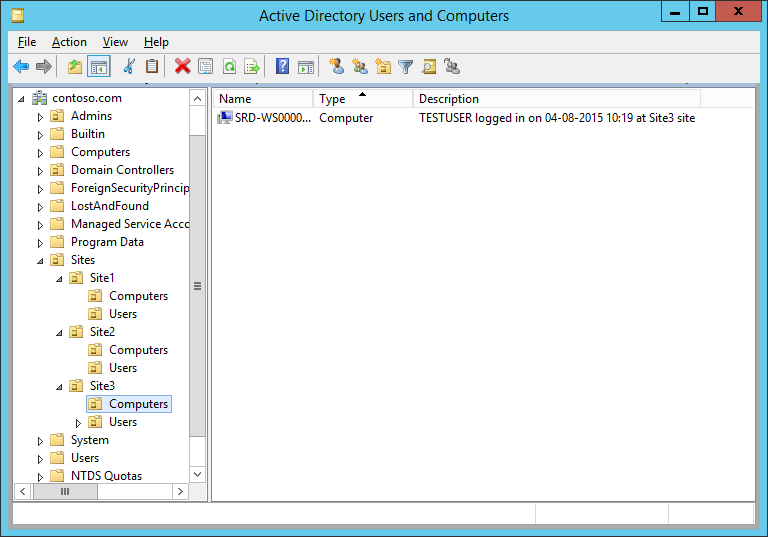The image size is (768, 537).
Task: Collapse the Site2 node
Action: pyautogui.click(x=59, y=333)
